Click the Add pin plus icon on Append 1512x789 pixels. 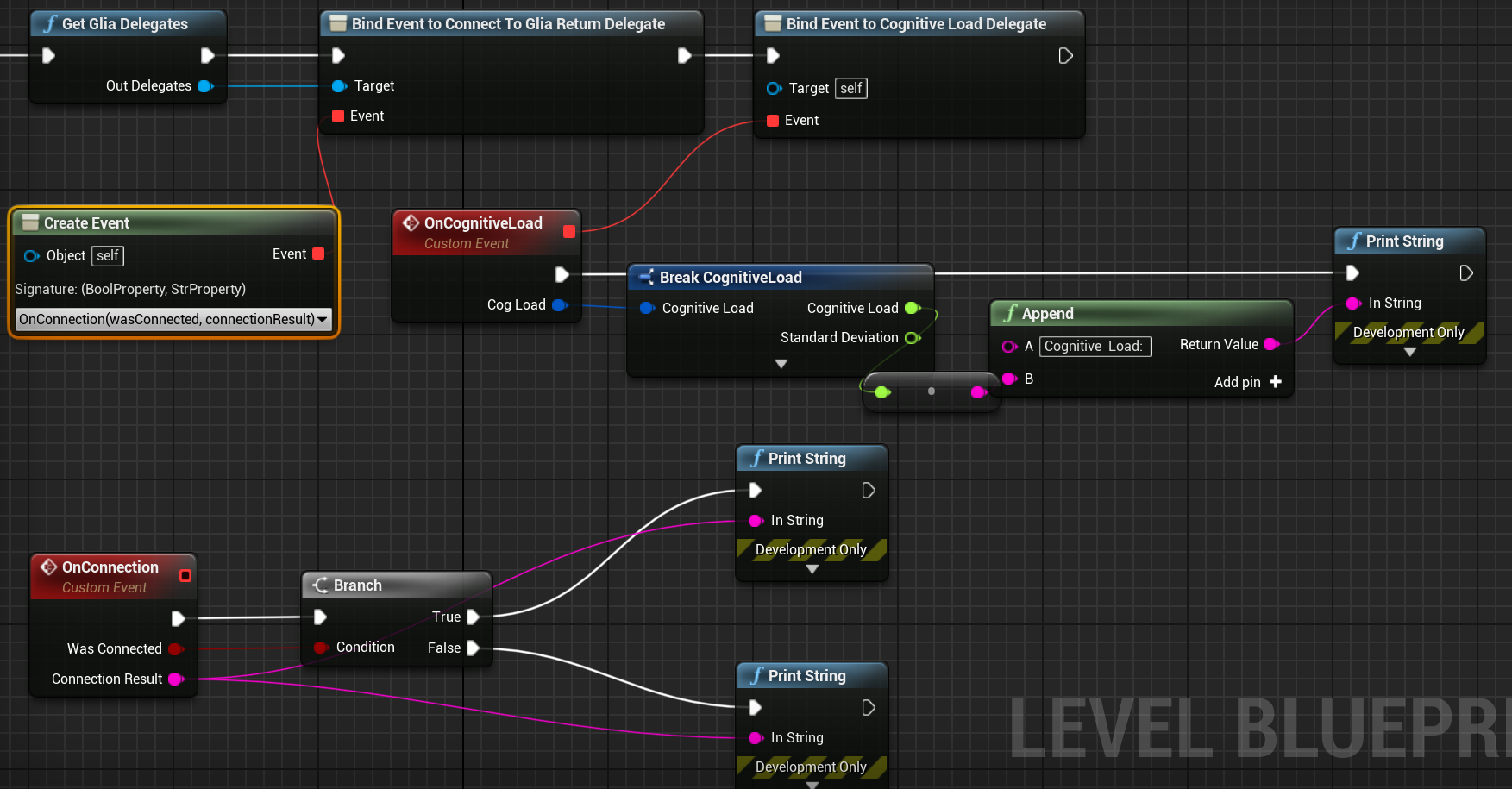click(x=1275, y=382)
